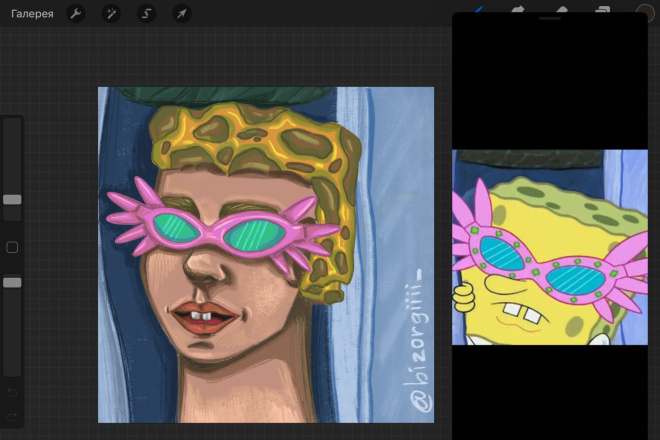Tap the redo arrow in sidebar
This screenshot has width=660, height=440.
(12, 417)
